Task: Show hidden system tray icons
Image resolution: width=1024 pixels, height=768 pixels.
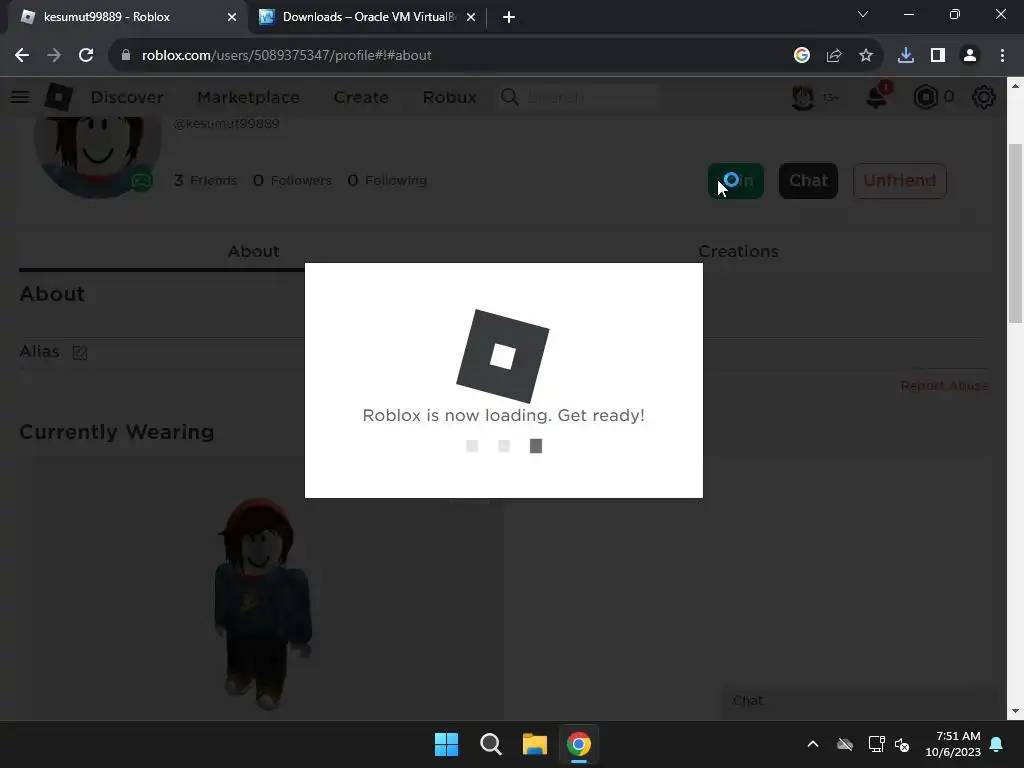Action: (x=813, y=744)
